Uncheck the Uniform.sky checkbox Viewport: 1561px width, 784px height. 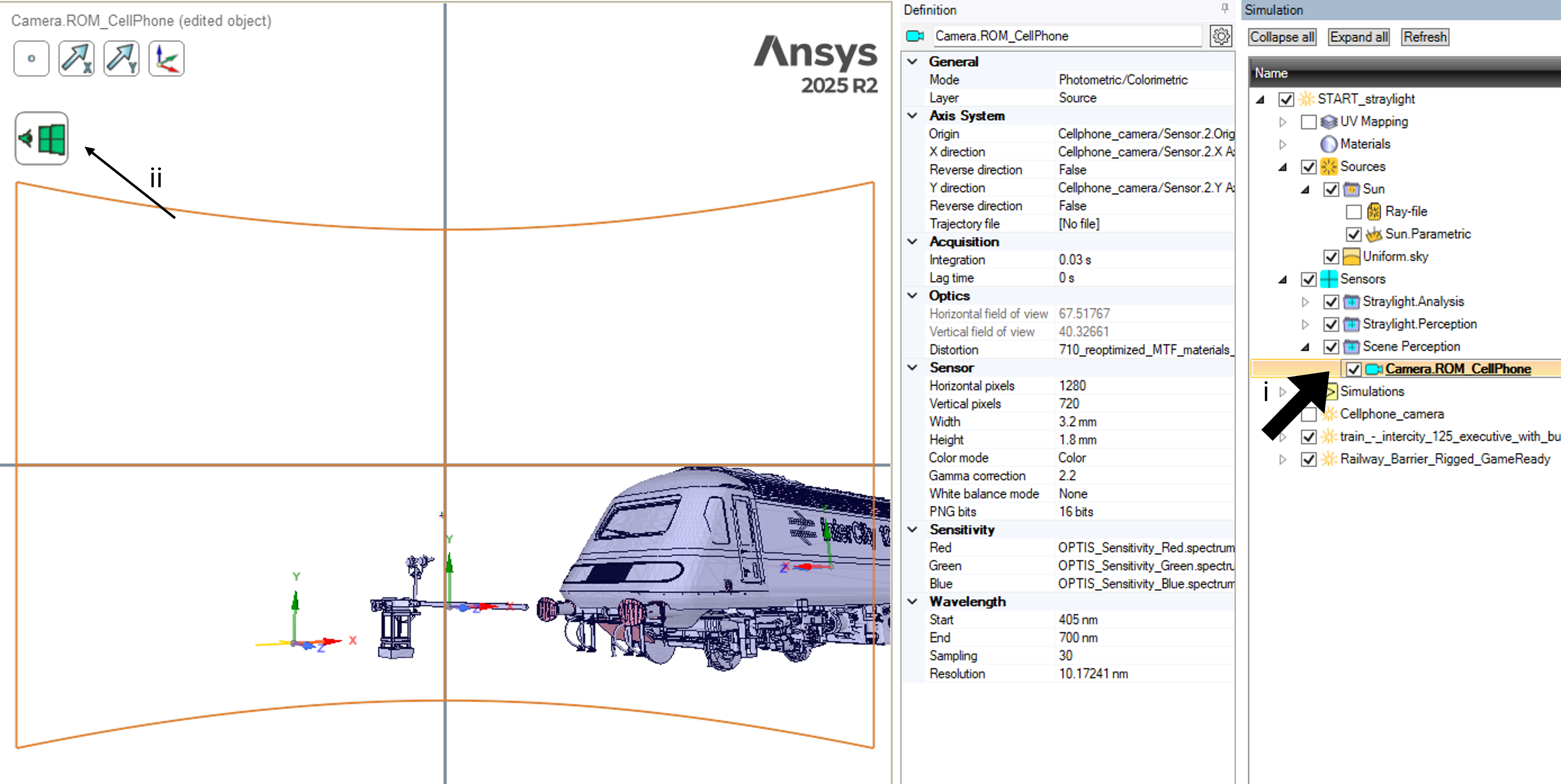(x=1331, y=257)
